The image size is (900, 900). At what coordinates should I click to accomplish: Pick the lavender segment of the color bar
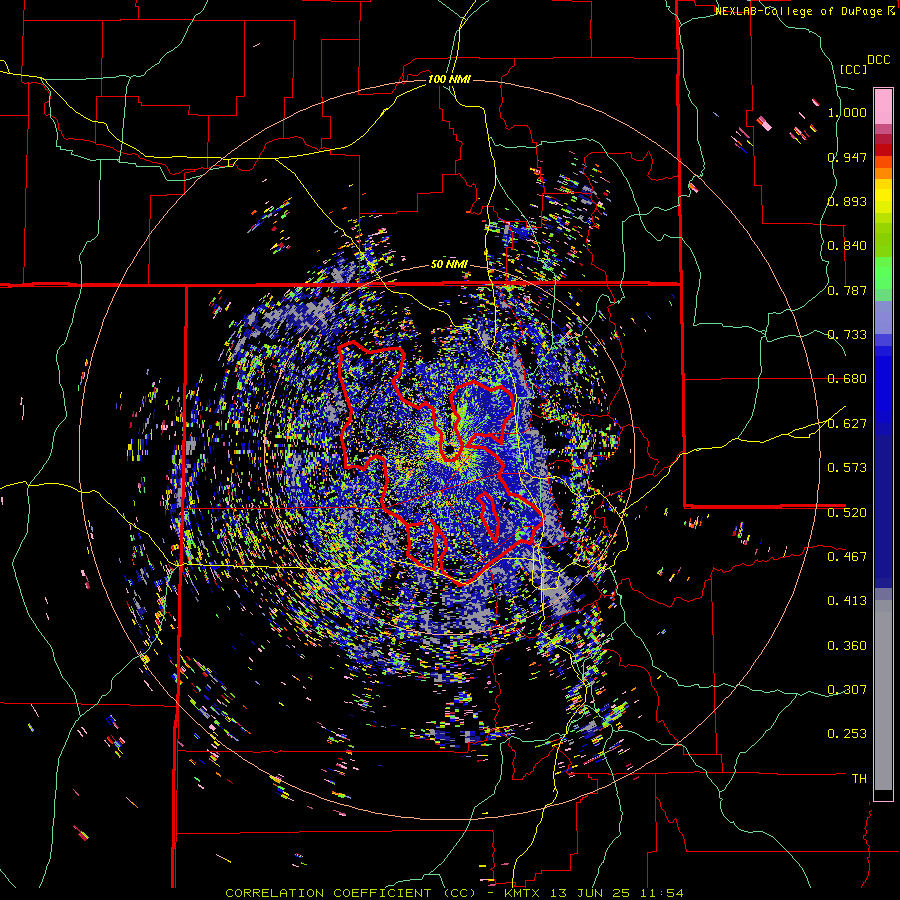coord(883,317)
